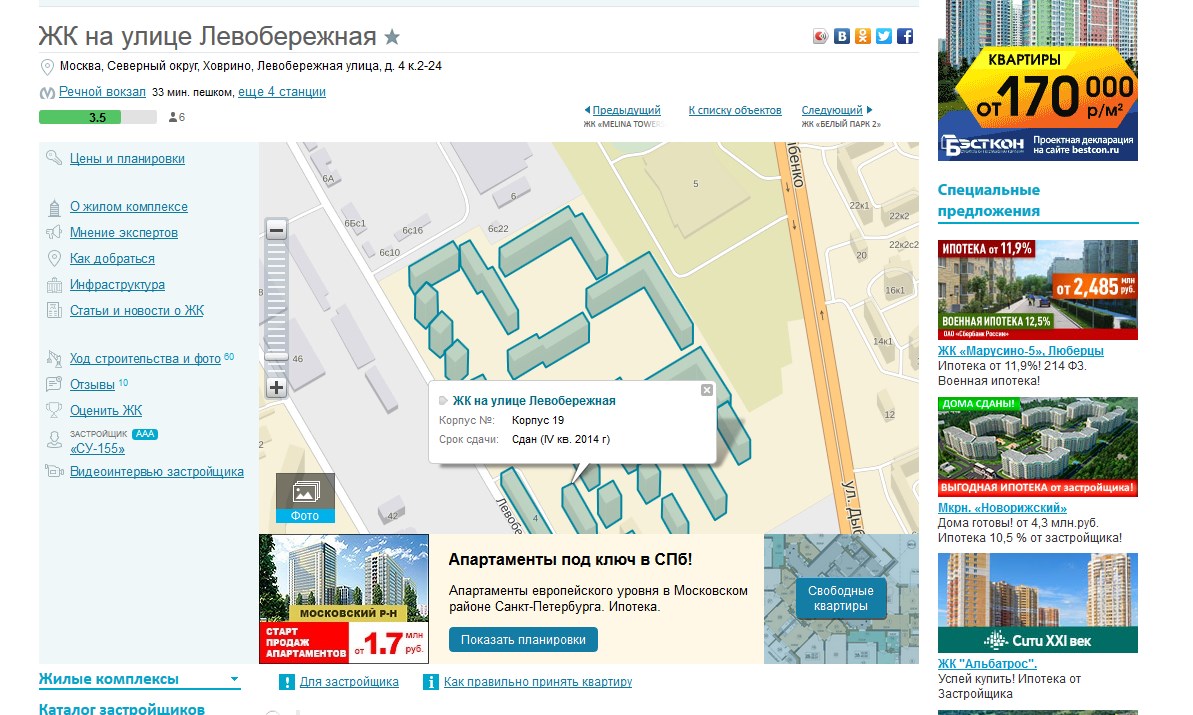Zoom out the map with minus button
Screen dimensions: 1193x715
tap(277, 231)
